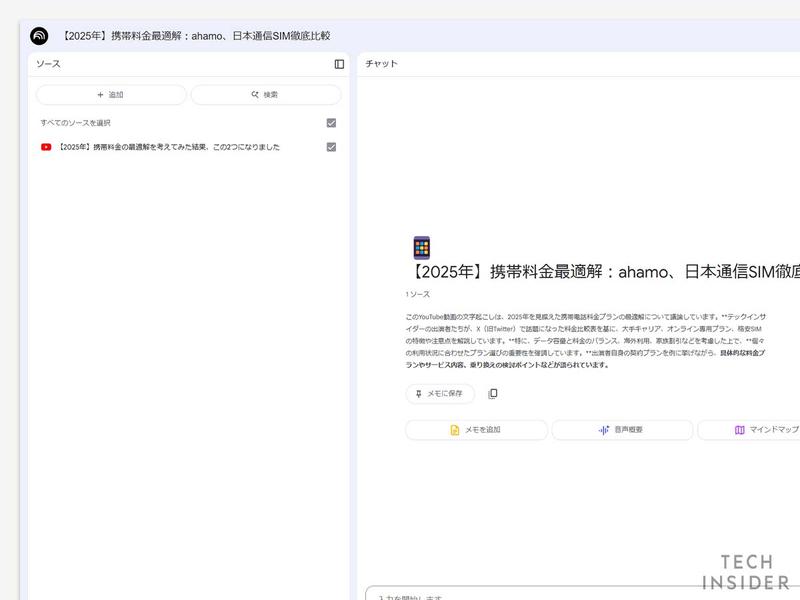Click the waveform icon on 音声概要 button
The height and width of the screenshot is (600, 800).
pyautogui.click(x=601, y=430)
